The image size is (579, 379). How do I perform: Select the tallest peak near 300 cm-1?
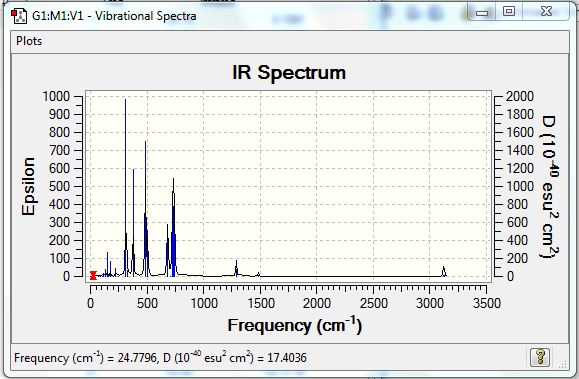[x=126, y=187]
